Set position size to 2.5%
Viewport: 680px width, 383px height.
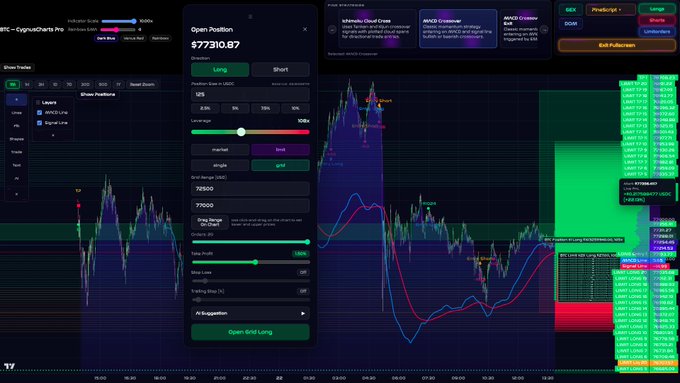coord(205,108)
